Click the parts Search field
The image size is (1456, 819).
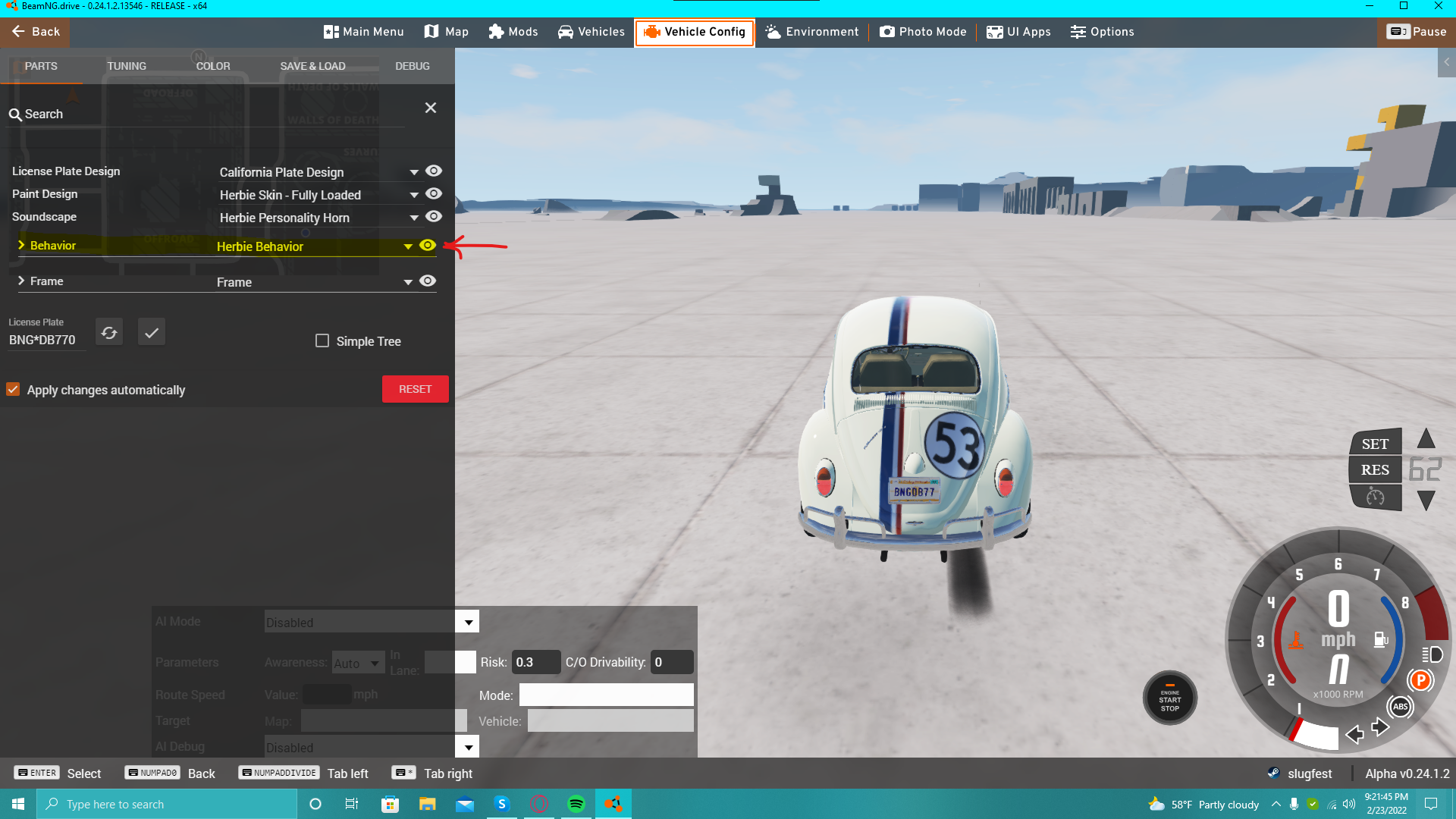pyautogui.click(x=205, y=115)
